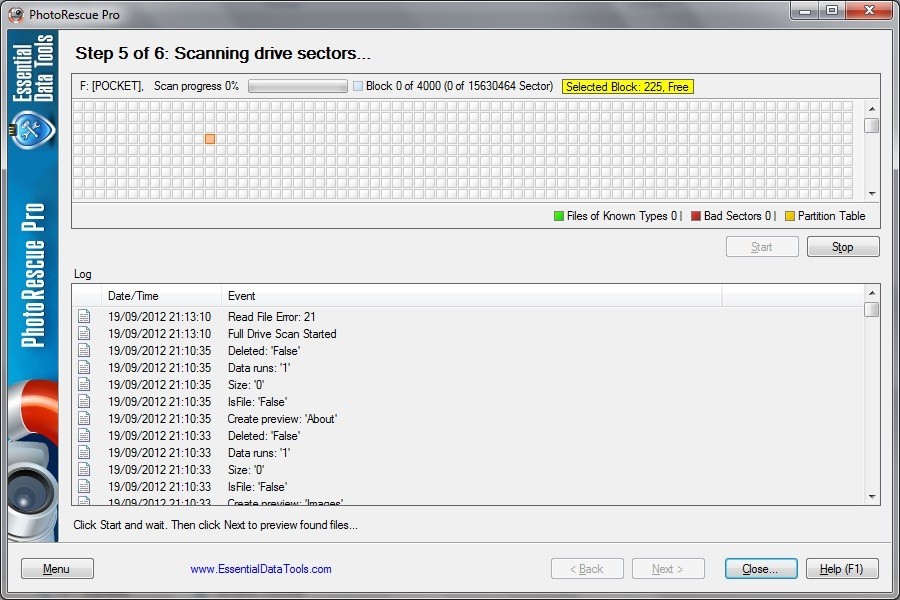Click log icon beside 'Create preview: About' entry
This screenshot has height=600, width=900.
84,419
